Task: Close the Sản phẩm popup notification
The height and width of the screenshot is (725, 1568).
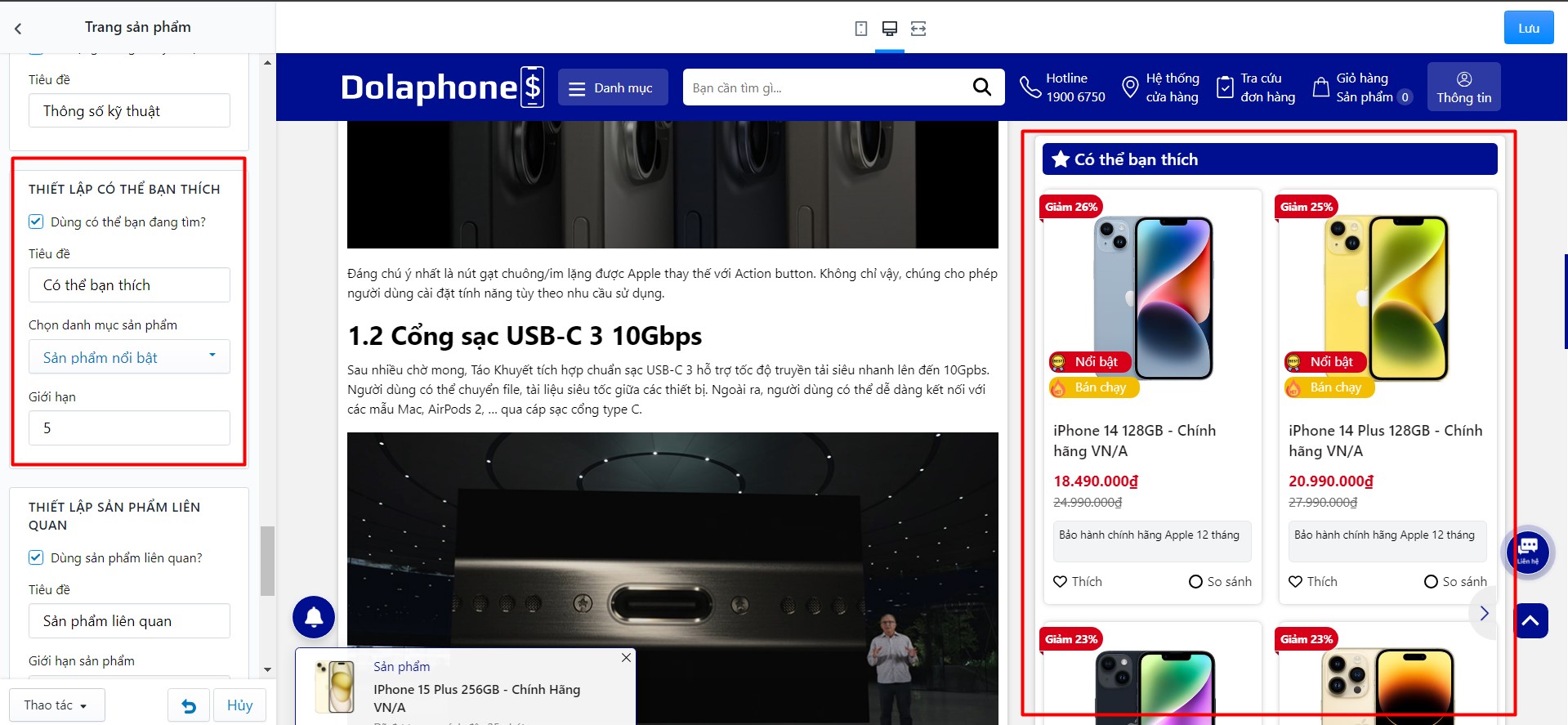Action: pyautogui.click(x=626, y=657)
